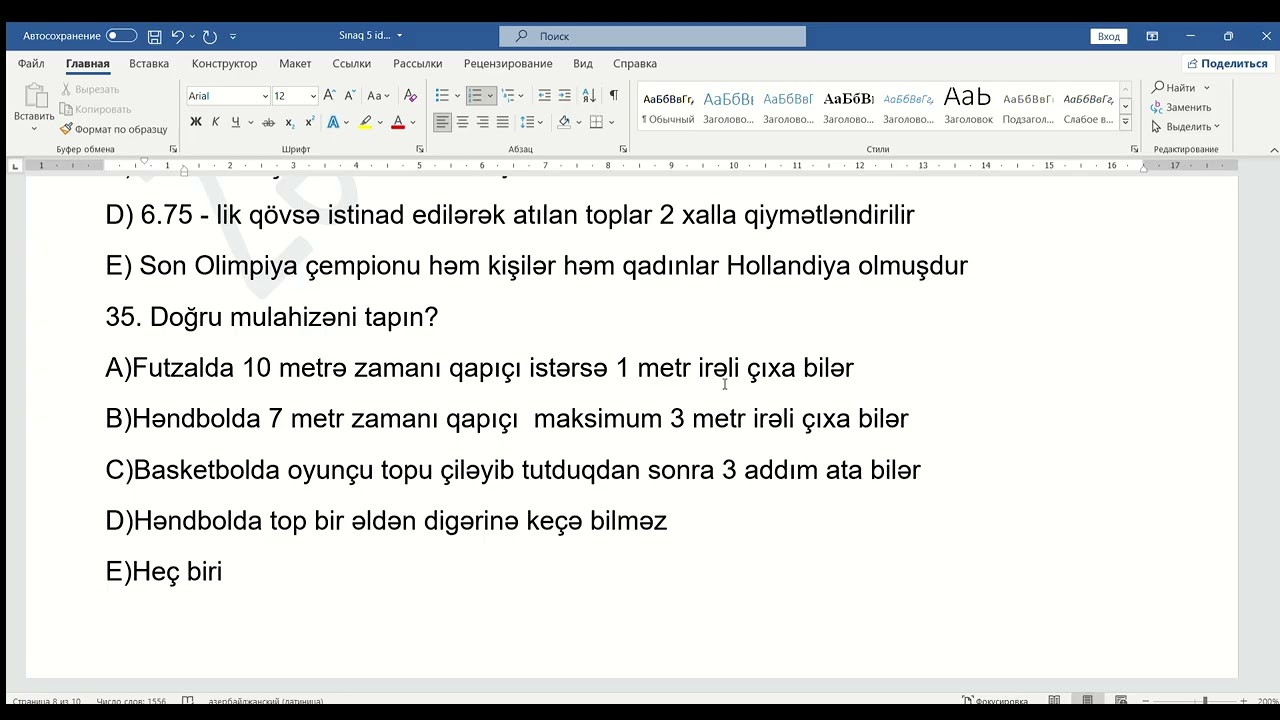The height and width of the screenshot is (720, 1280).
Task: Open the Абзац dialog launcher
Action: pos(623,149)
